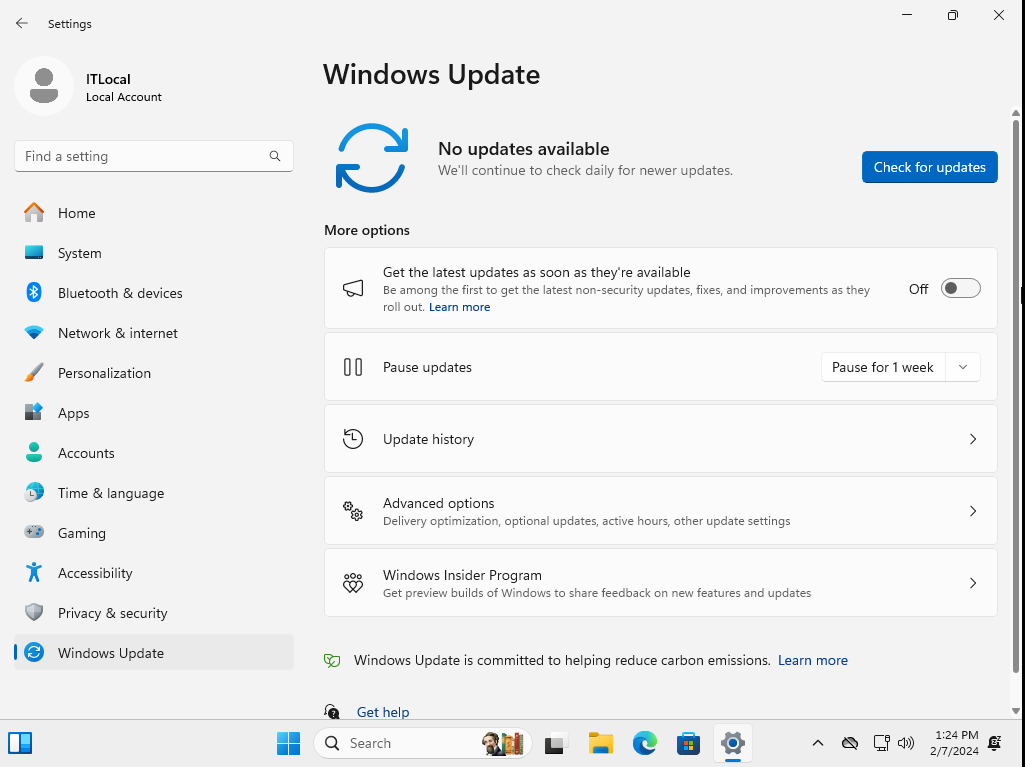This screenshot has height=767, width=1025.
Task: Click the Home icon in sidebar
Action: [34, 213]
